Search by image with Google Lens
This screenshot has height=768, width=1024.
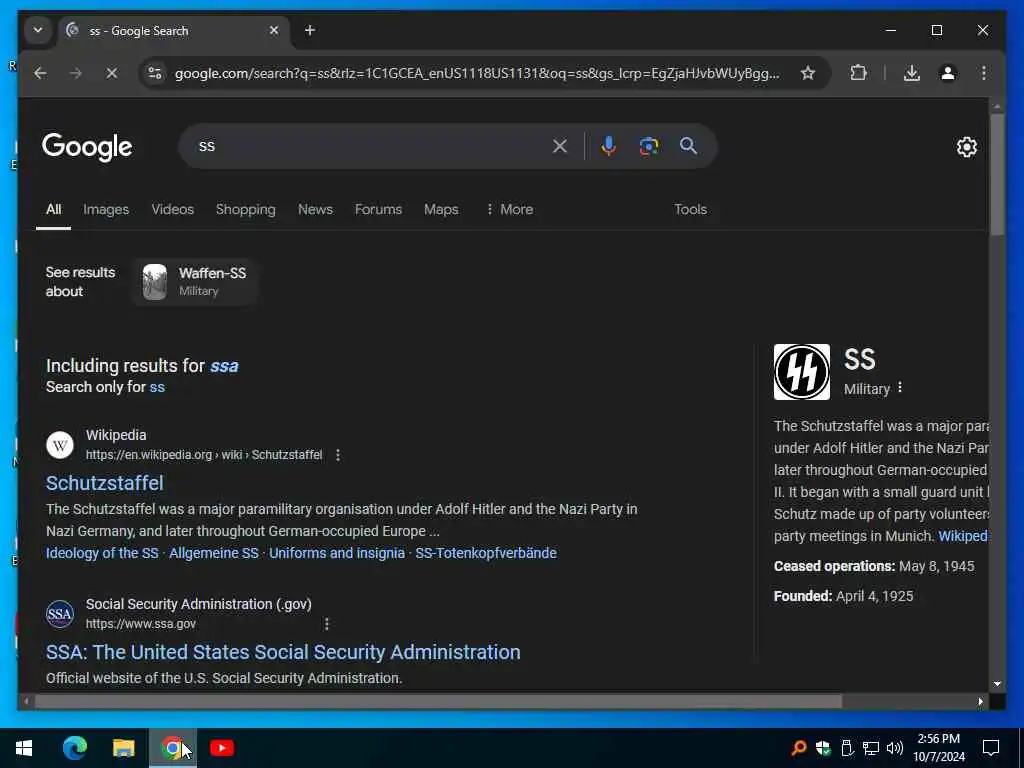pos(648,146)
